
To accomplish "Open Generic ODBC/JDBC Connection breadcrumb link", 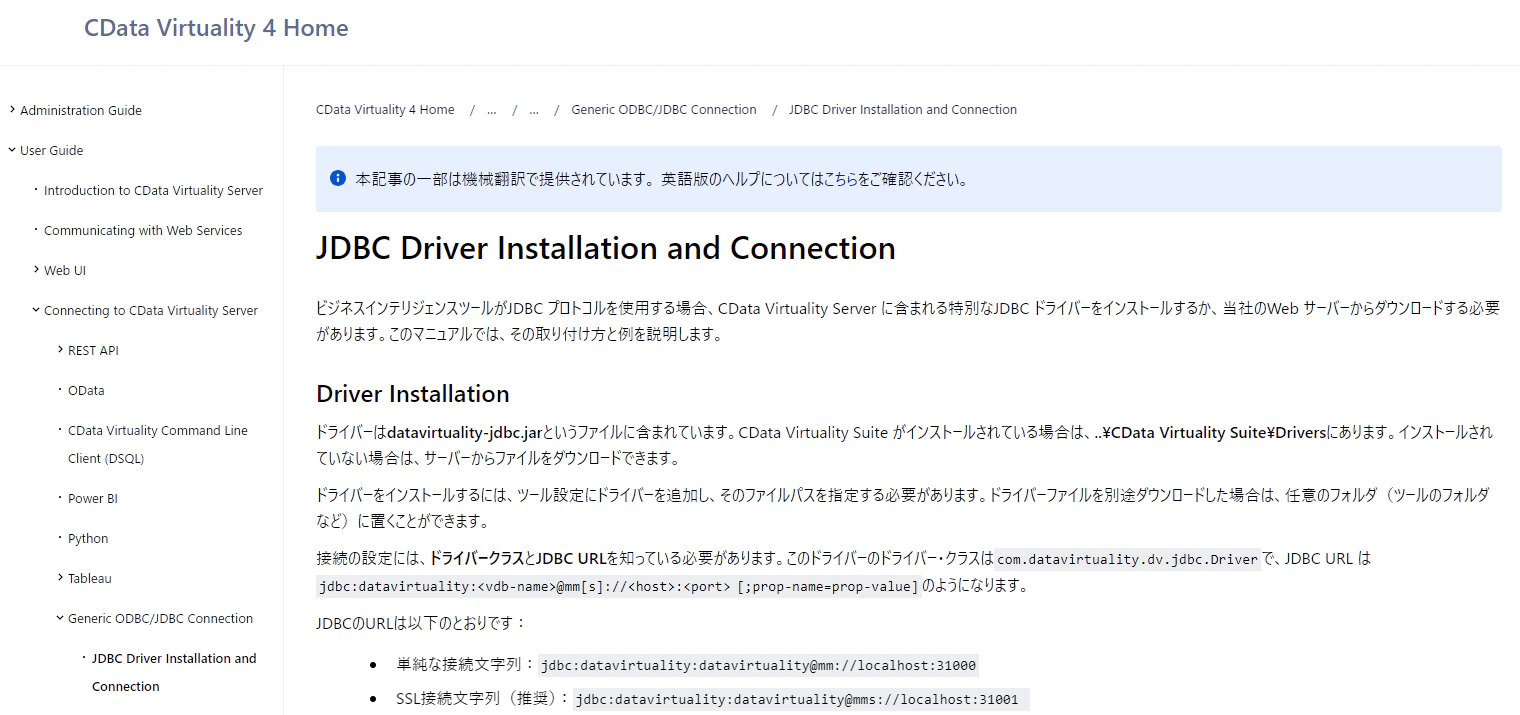I will [664, 110].
